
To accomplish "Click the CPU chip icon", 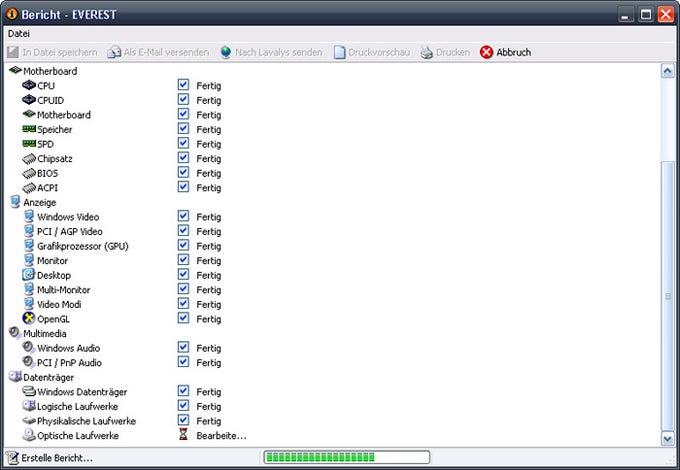I will [29, 85].
